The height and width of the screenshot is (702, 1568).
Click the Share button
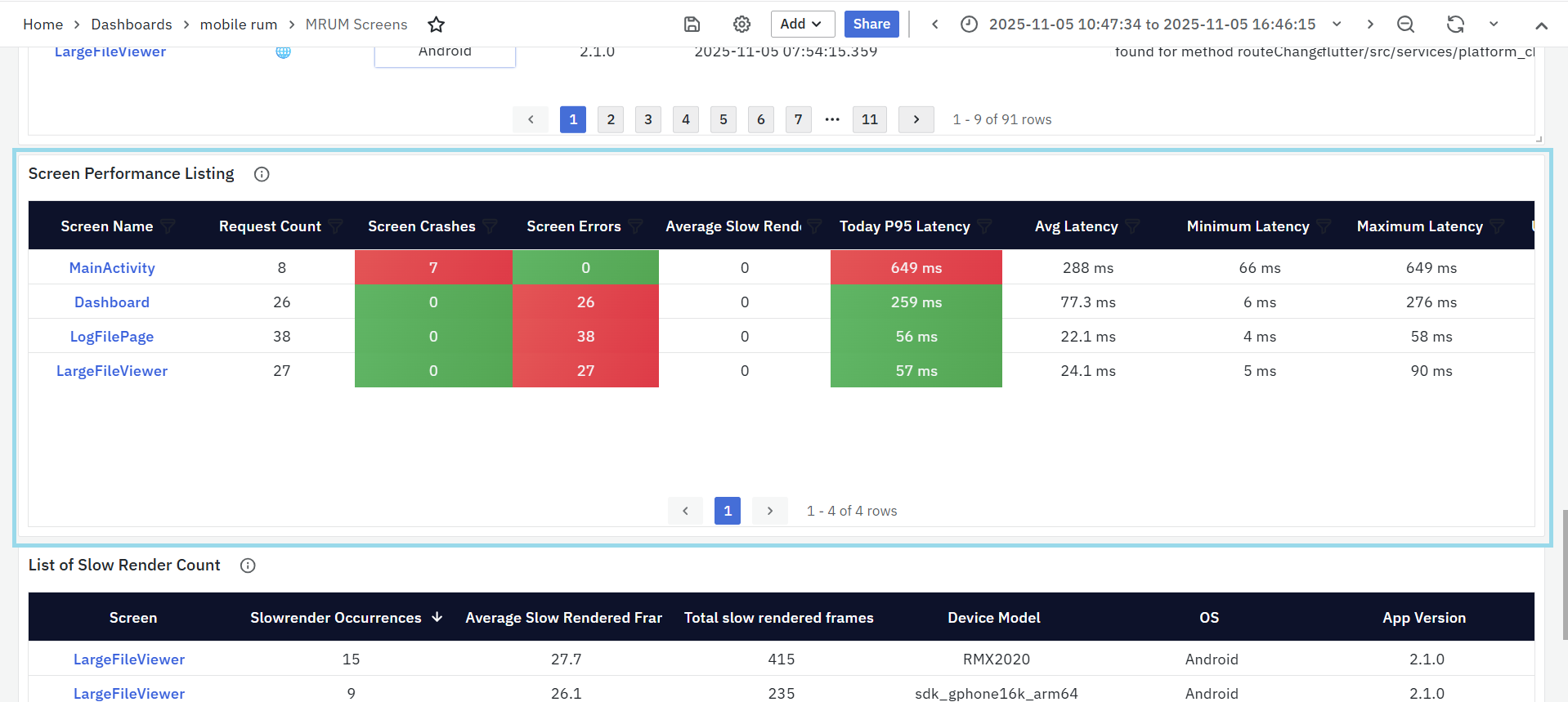[871, 25]
